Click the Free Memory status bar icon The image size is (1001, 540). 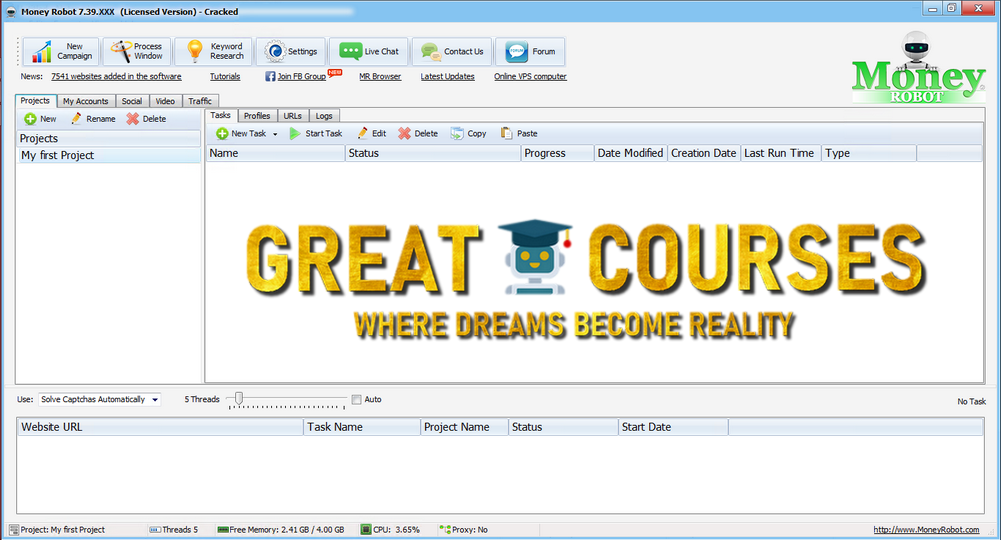click(223, 530)
